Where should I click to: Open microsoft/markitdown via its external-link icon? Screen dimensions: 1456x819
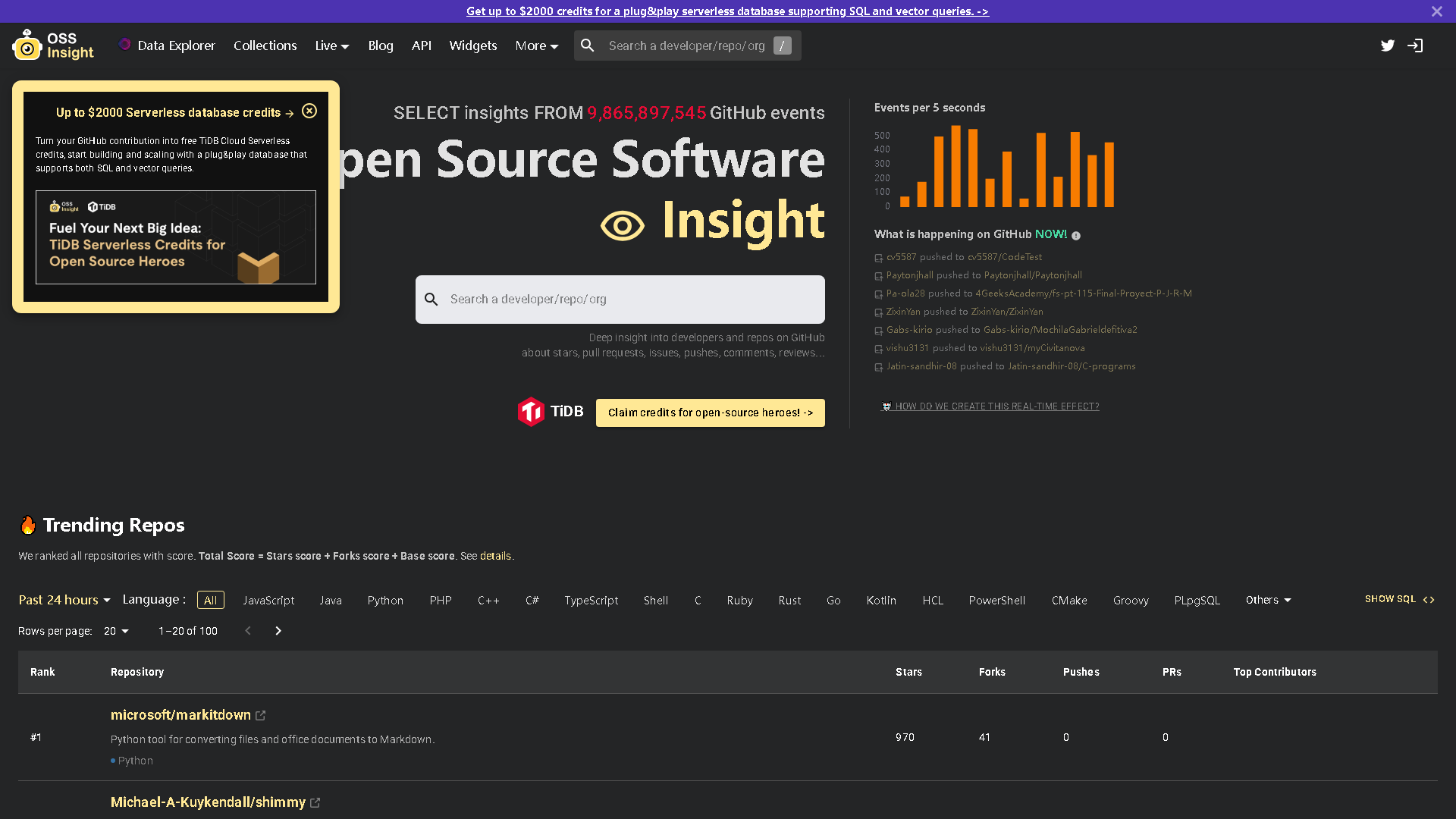coord(261,715)
